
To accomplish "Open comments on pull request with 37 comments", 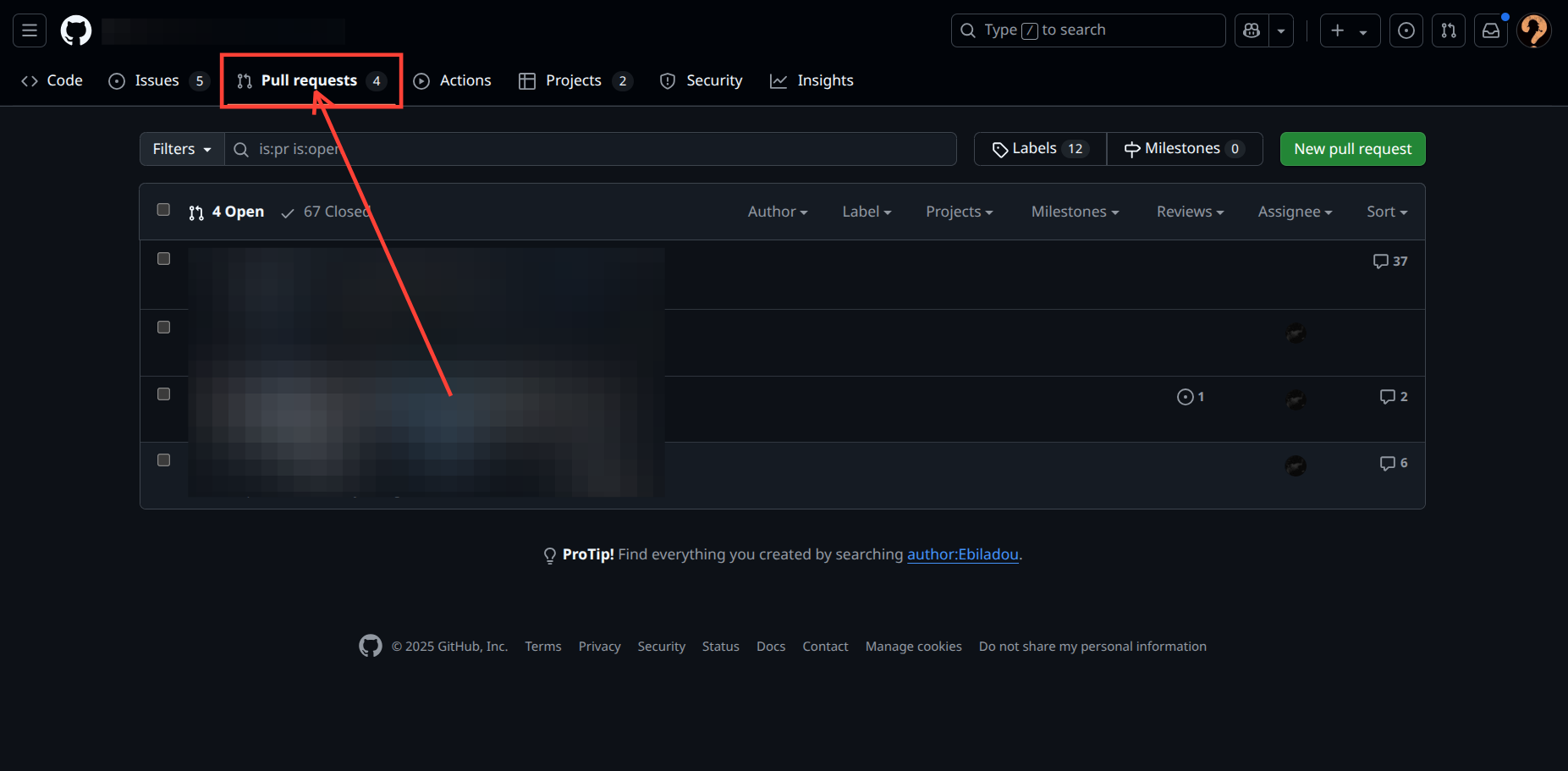I will [1390, 262].
